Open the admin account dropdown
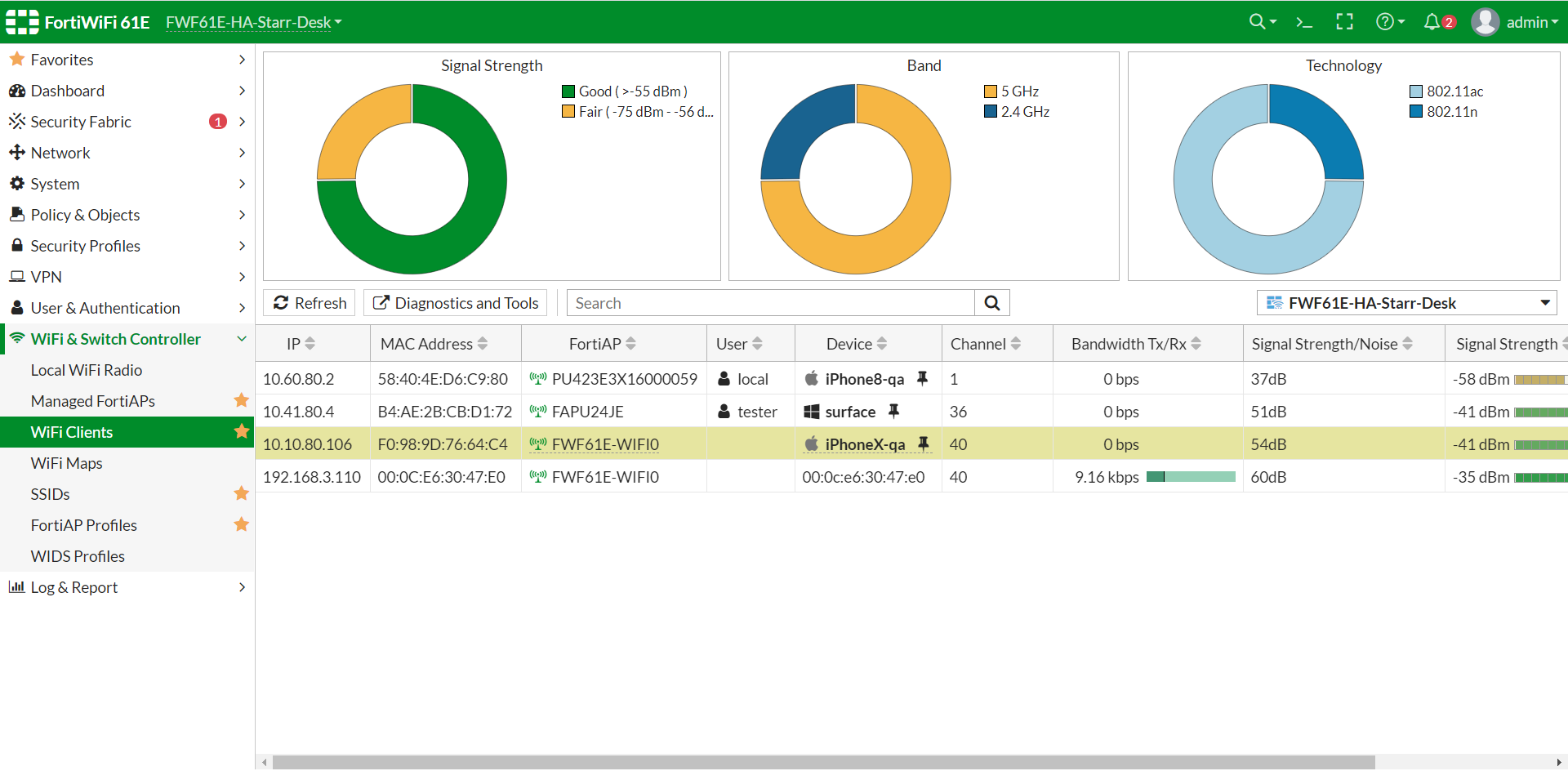1568x771 pixels. (1532, 22)
